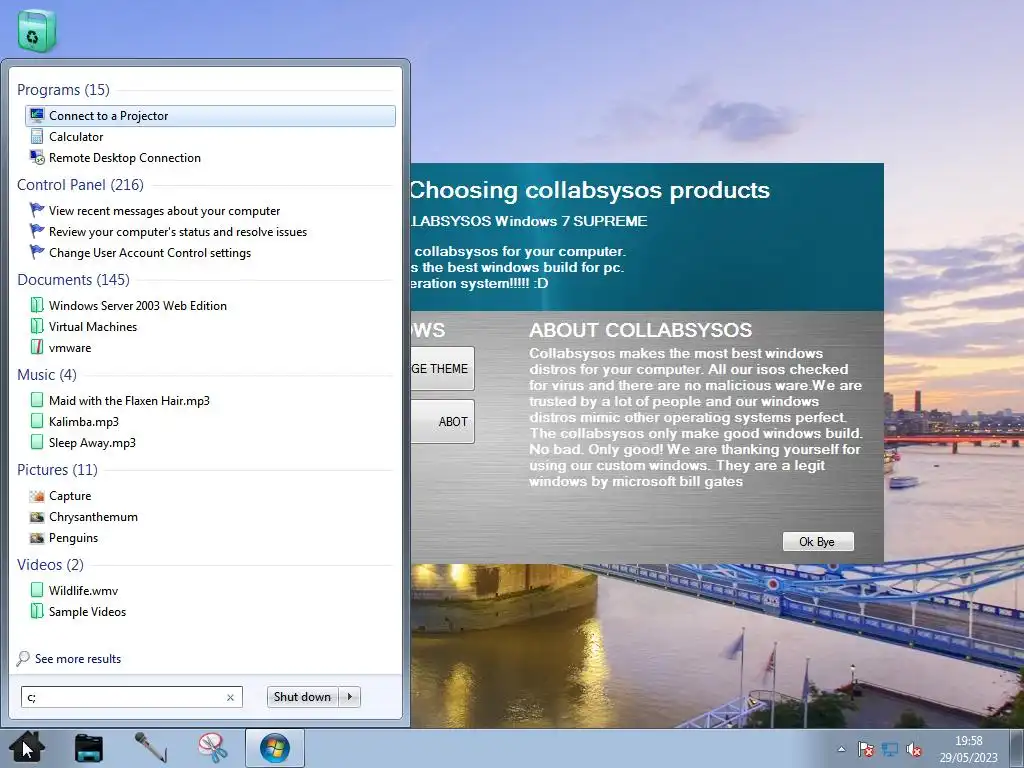Click file icon of Maid with the Flaxen Hair.mp3
This screenshot has width=1024, height=768.
click(37, 400)
